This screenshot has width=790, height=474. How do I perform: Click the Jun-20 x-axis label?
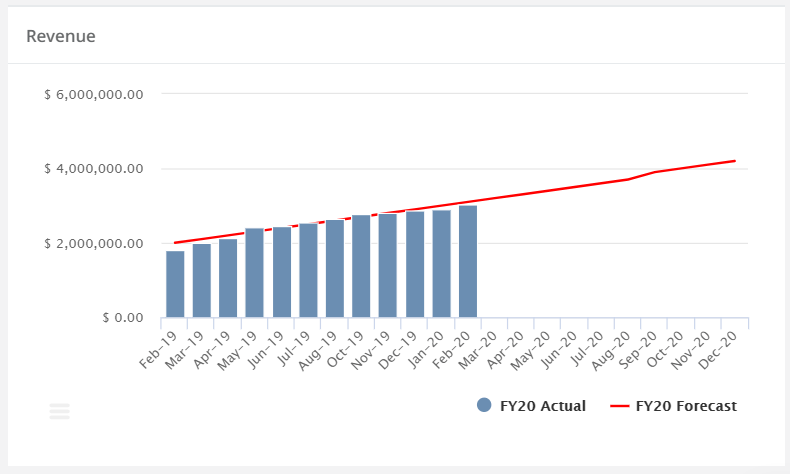(558, 350)
